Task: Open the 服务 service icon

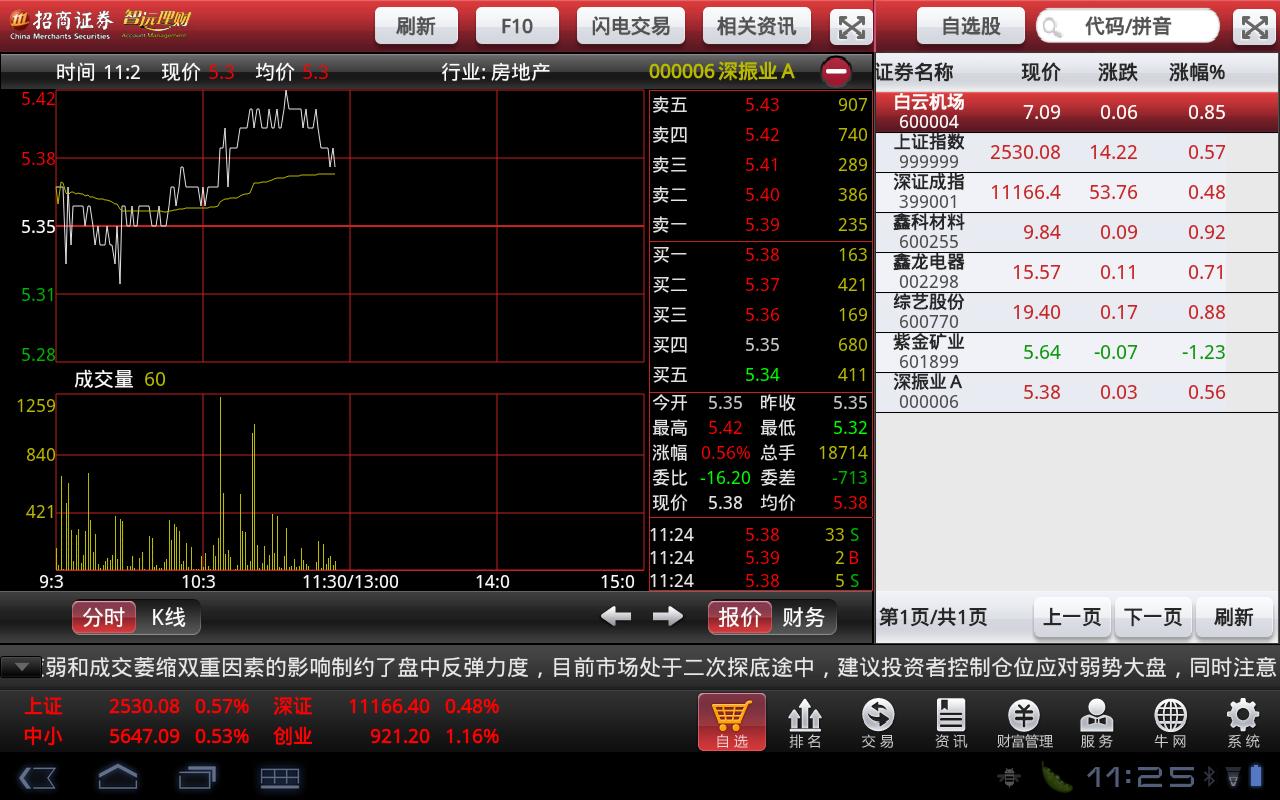Action: [x=1097, y=722]
